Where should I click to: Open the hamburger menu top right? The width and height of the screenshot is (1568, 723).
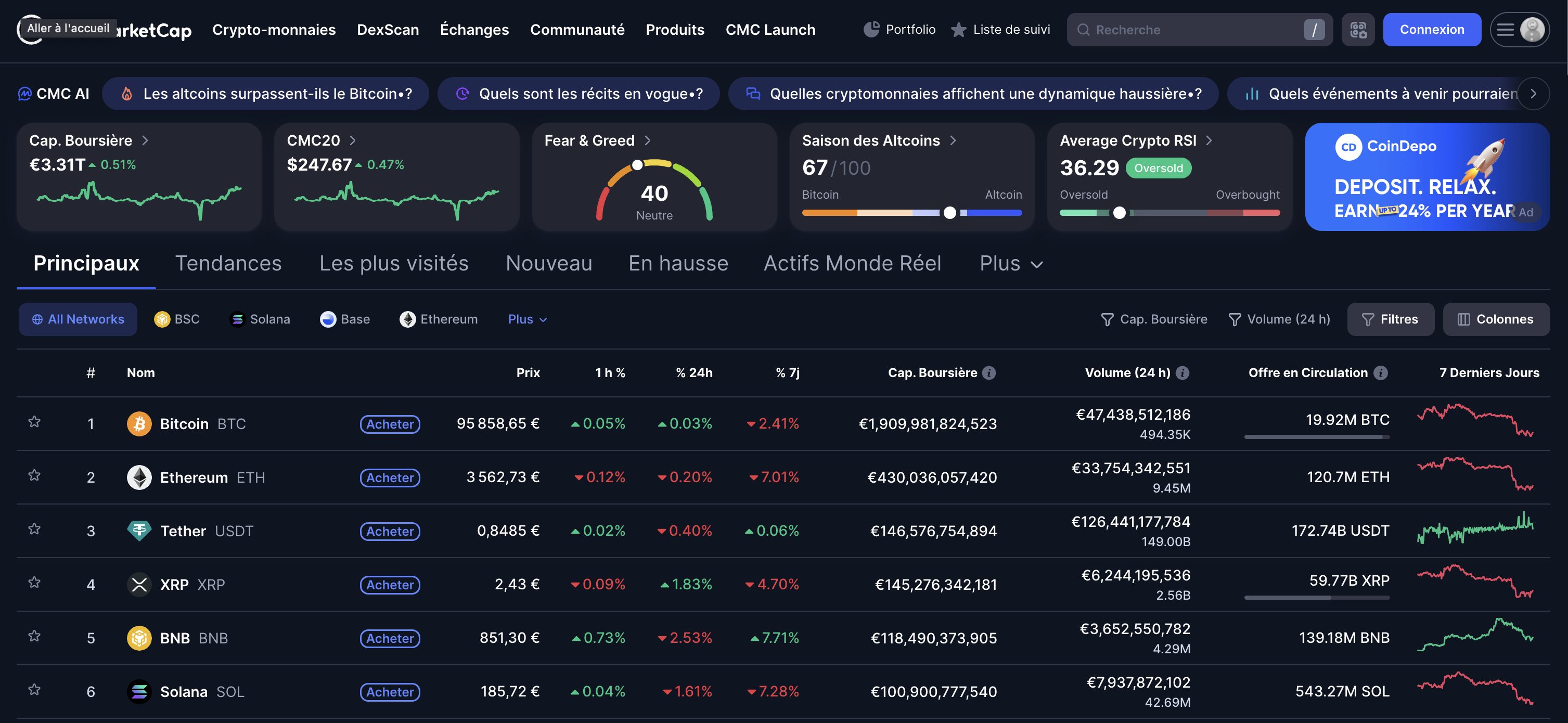(x=1506, y=29)
